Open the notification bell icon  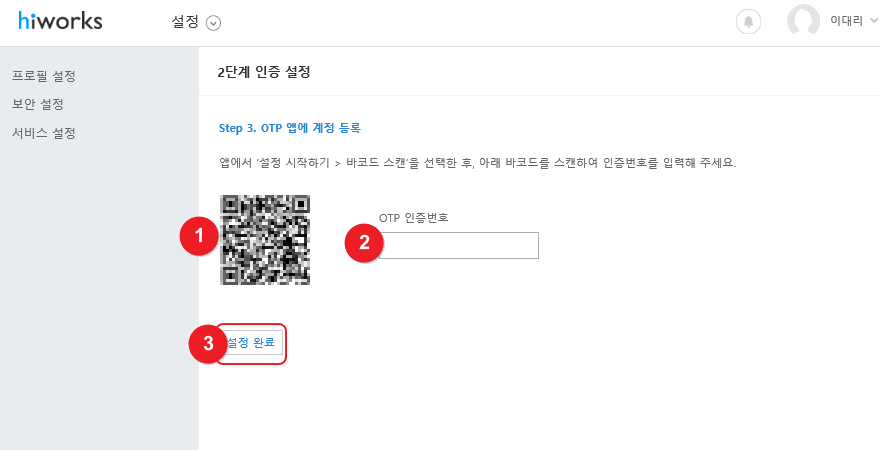748,22
